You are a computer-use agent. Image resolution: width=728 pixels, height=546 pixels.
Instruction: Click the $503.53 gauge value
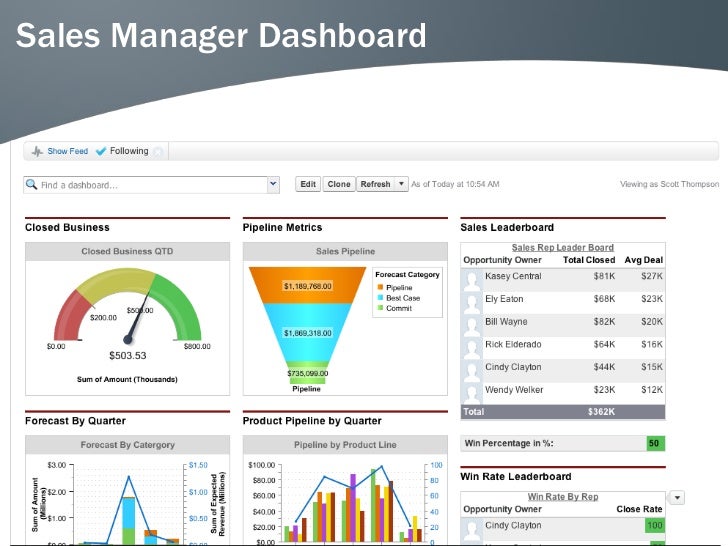coord(128,356)
